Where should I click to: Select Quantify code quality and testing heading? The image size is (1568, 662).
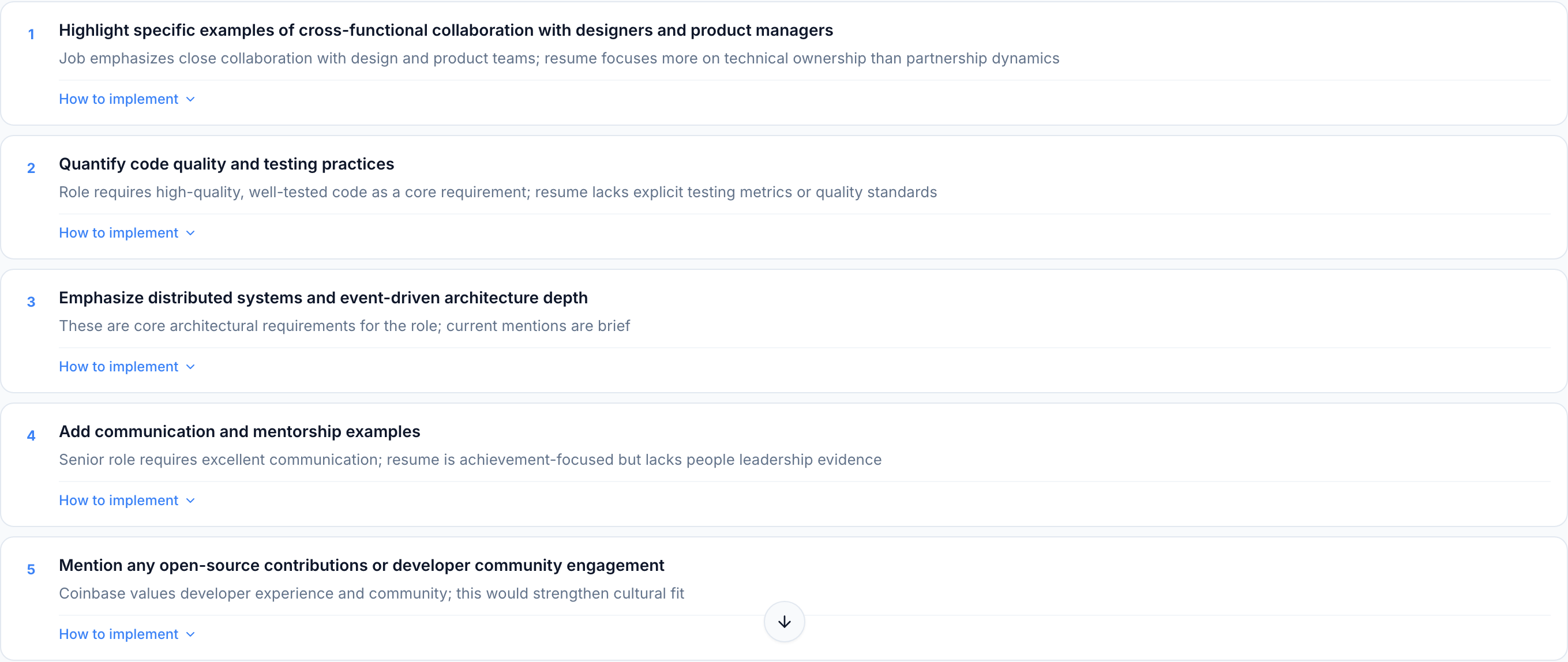(x=227, y=164)
